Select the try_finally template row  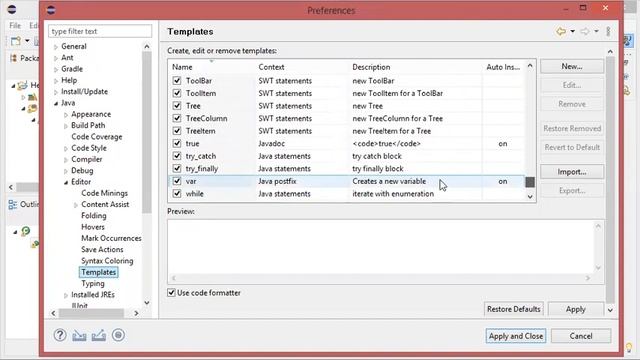coord(346,169)
